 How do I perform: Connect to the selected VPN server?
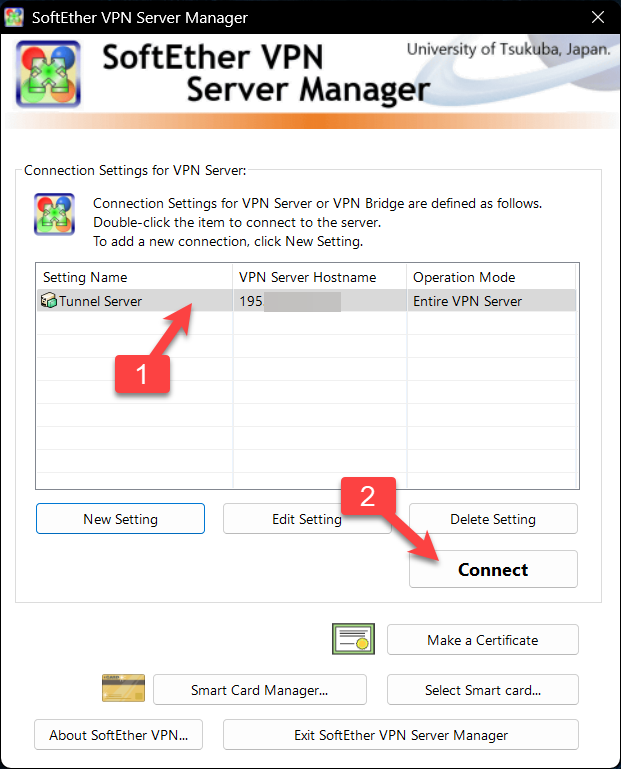pos(493,569)
